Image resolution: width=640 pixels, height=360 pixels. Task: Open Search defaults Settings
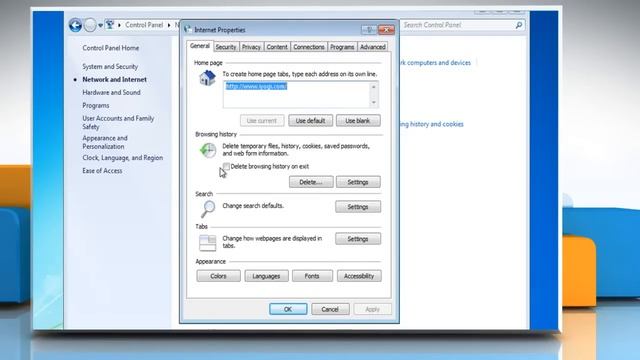(x=358, y=207)
